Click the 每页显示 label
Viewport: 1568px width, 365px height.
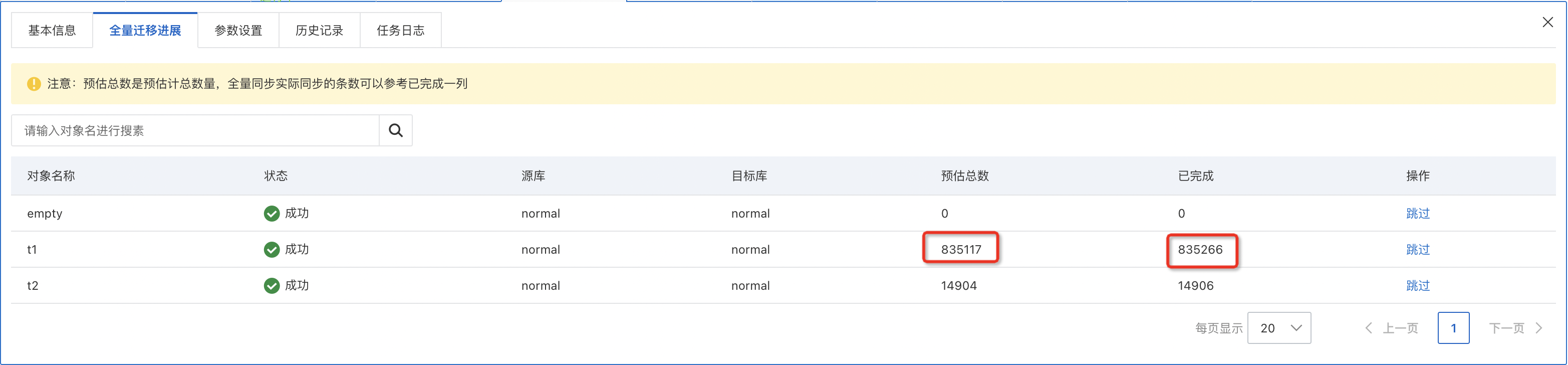[1219, 328]
